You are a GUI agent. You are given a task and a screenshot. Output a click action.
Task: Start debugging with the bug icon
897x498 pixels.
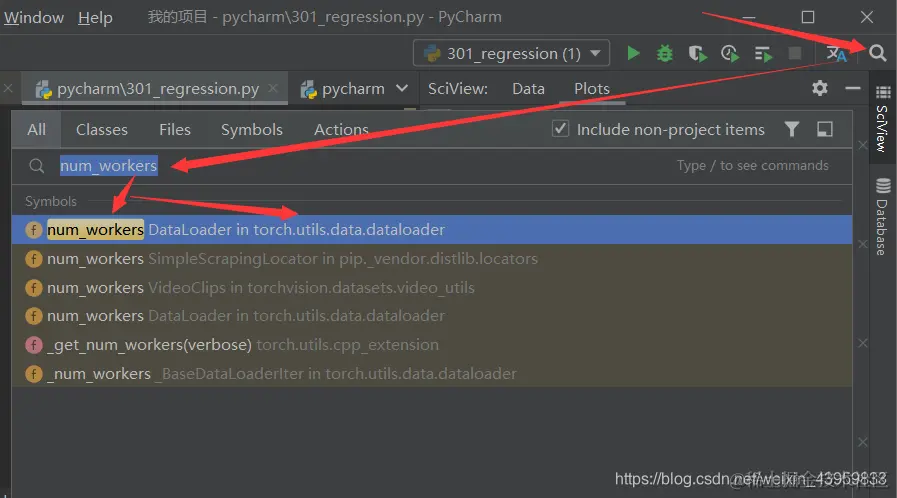click(665, 54)
